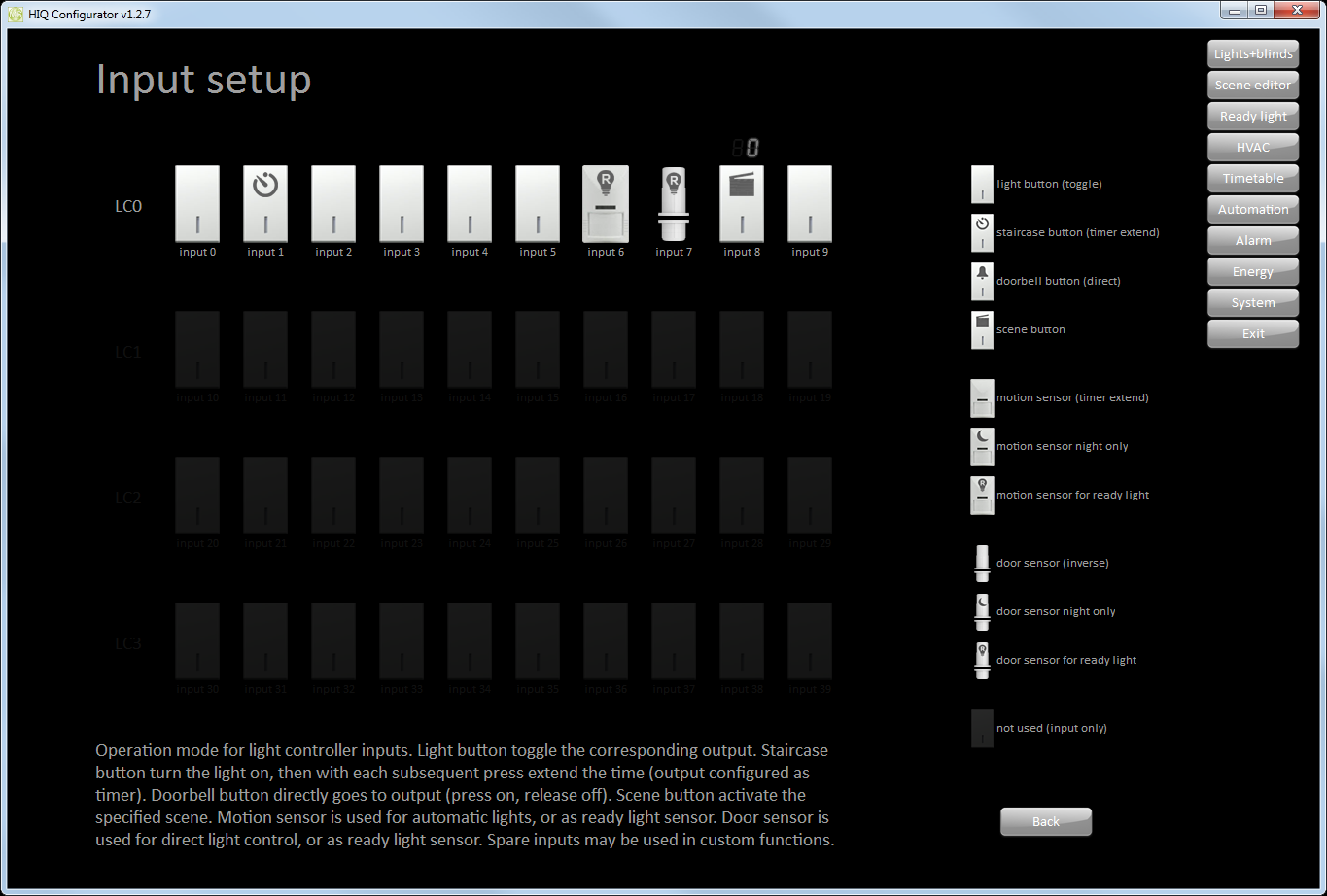This screenshot has height=896, width=1327.
Task: Open the HVAC menu item
Action: [1253, 148]
